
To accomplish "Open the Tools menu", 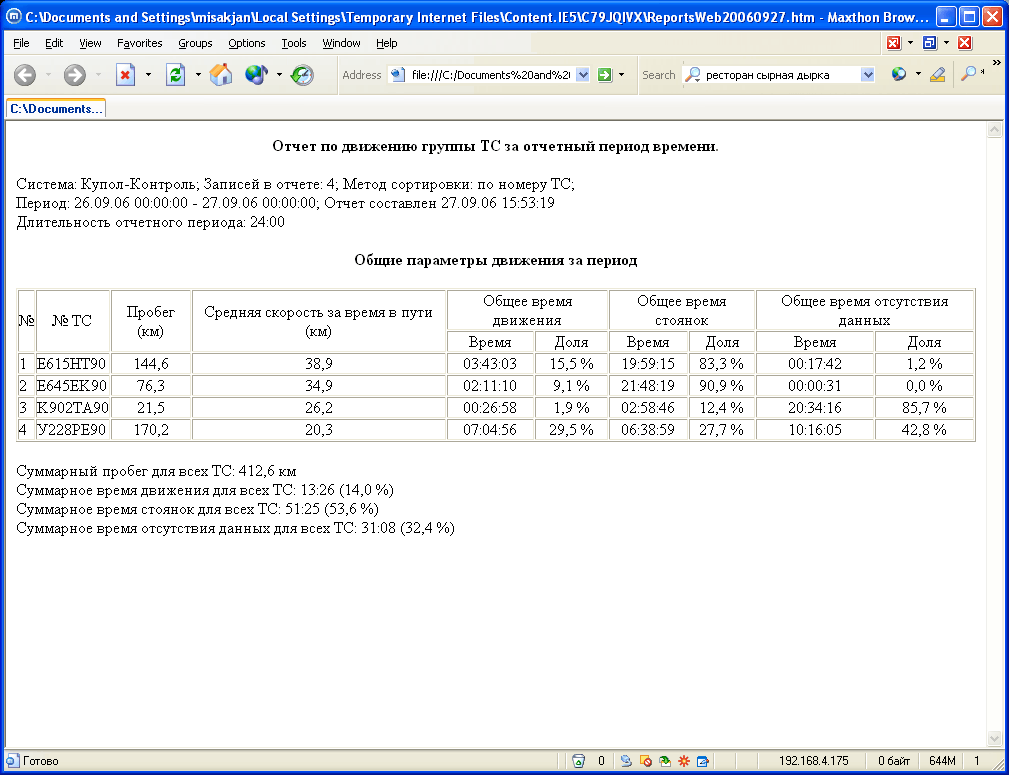I will (x=294, y=43).
